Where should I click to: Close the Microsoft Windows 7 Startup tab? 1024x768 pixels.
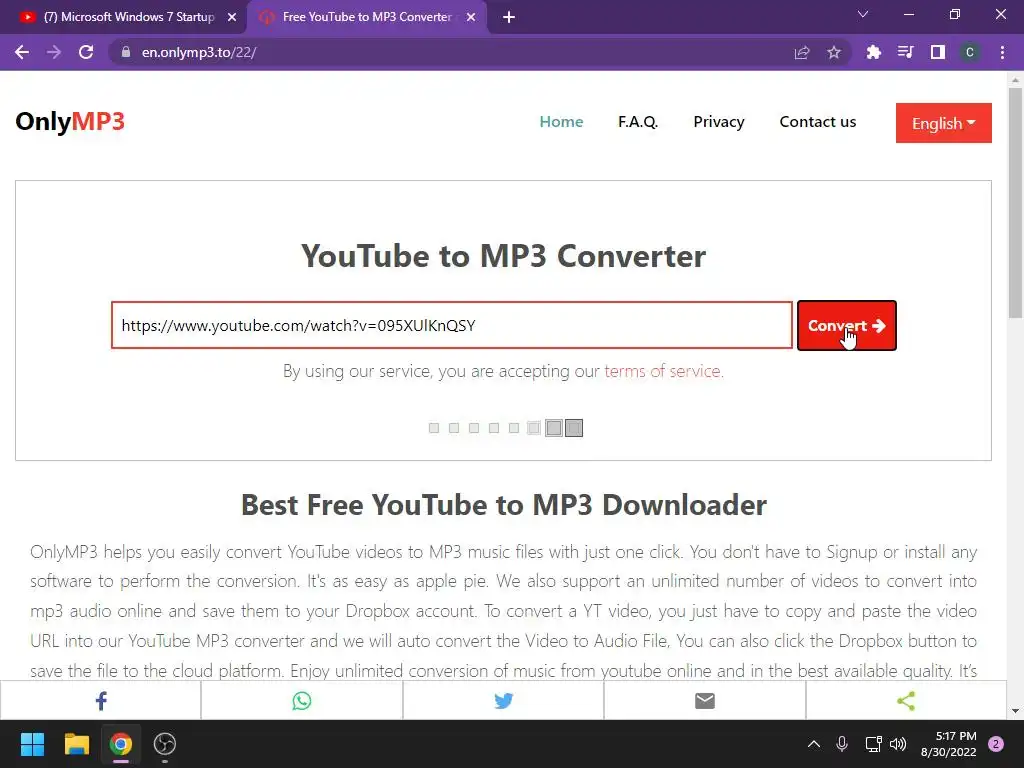point(232,17)
